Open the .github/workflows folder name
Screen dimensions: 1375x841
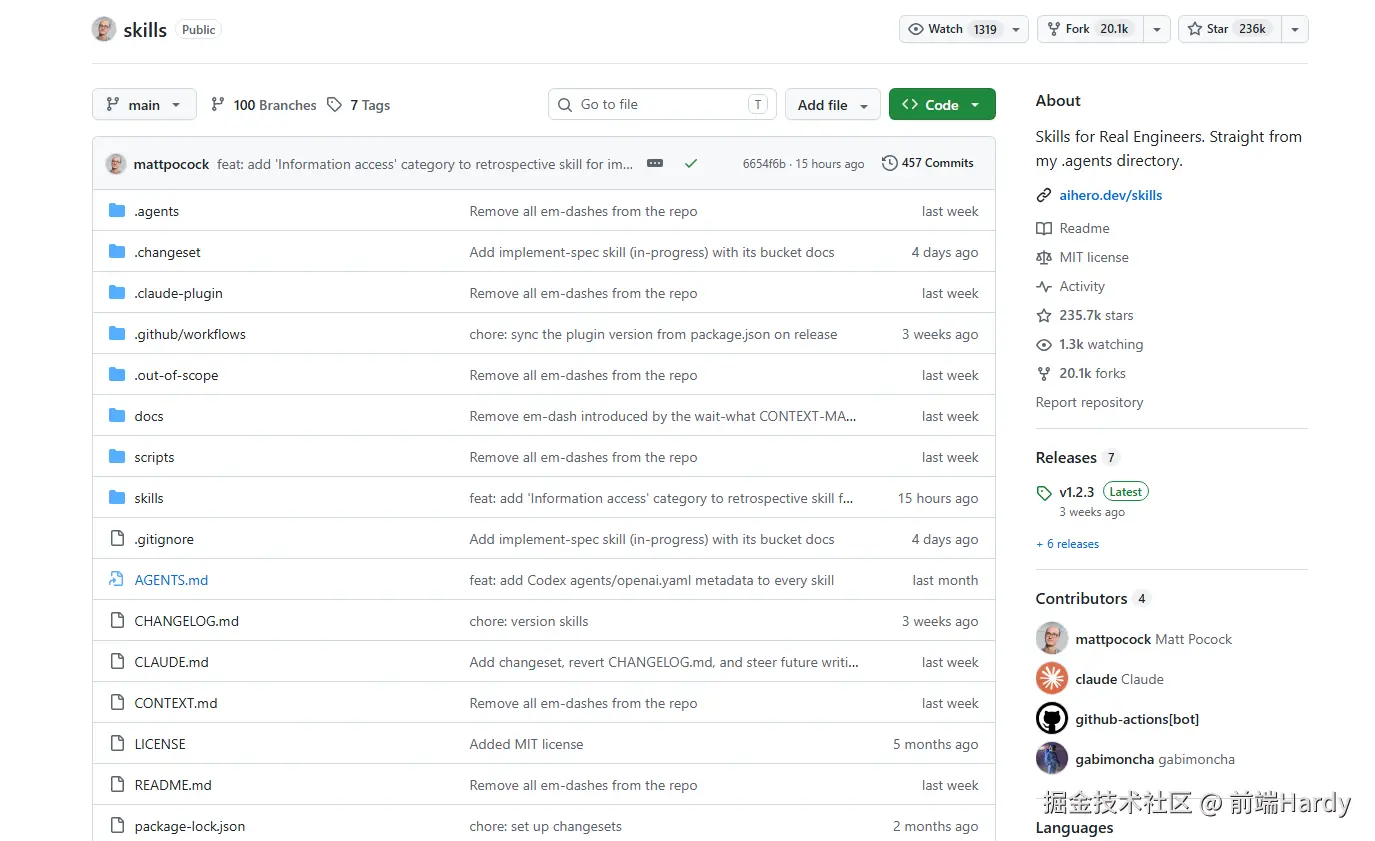pos(190,334)
